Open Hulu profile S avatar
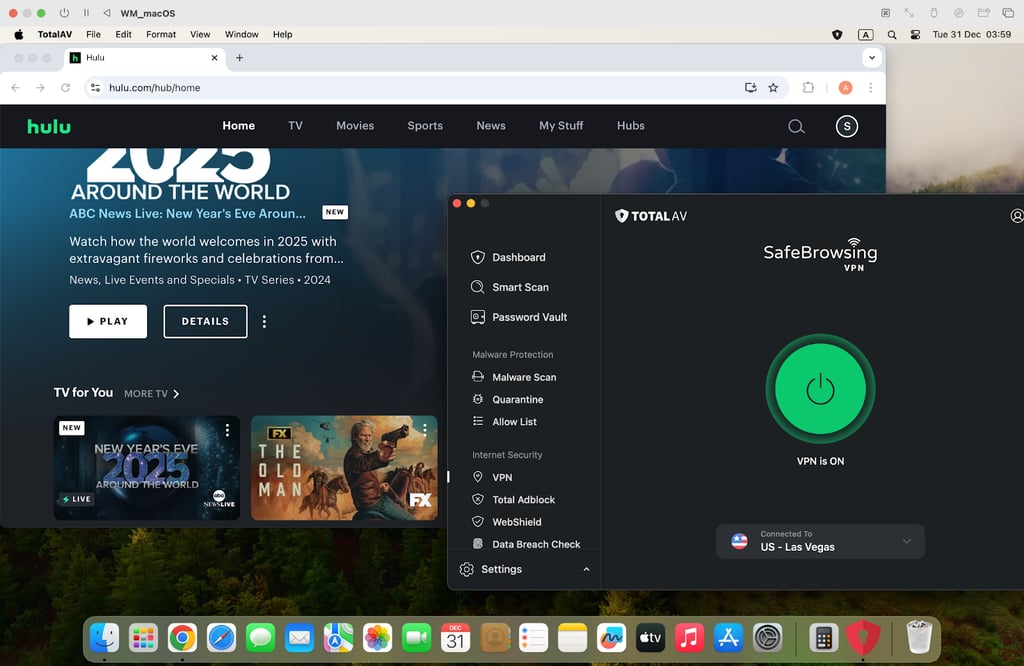 847,126
